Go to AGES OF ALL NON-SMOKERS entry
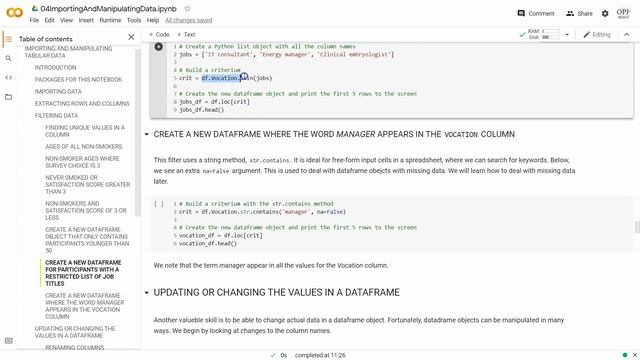Image resolution: width=640 pixels, height=360 pixels. [x=84, y=147]
